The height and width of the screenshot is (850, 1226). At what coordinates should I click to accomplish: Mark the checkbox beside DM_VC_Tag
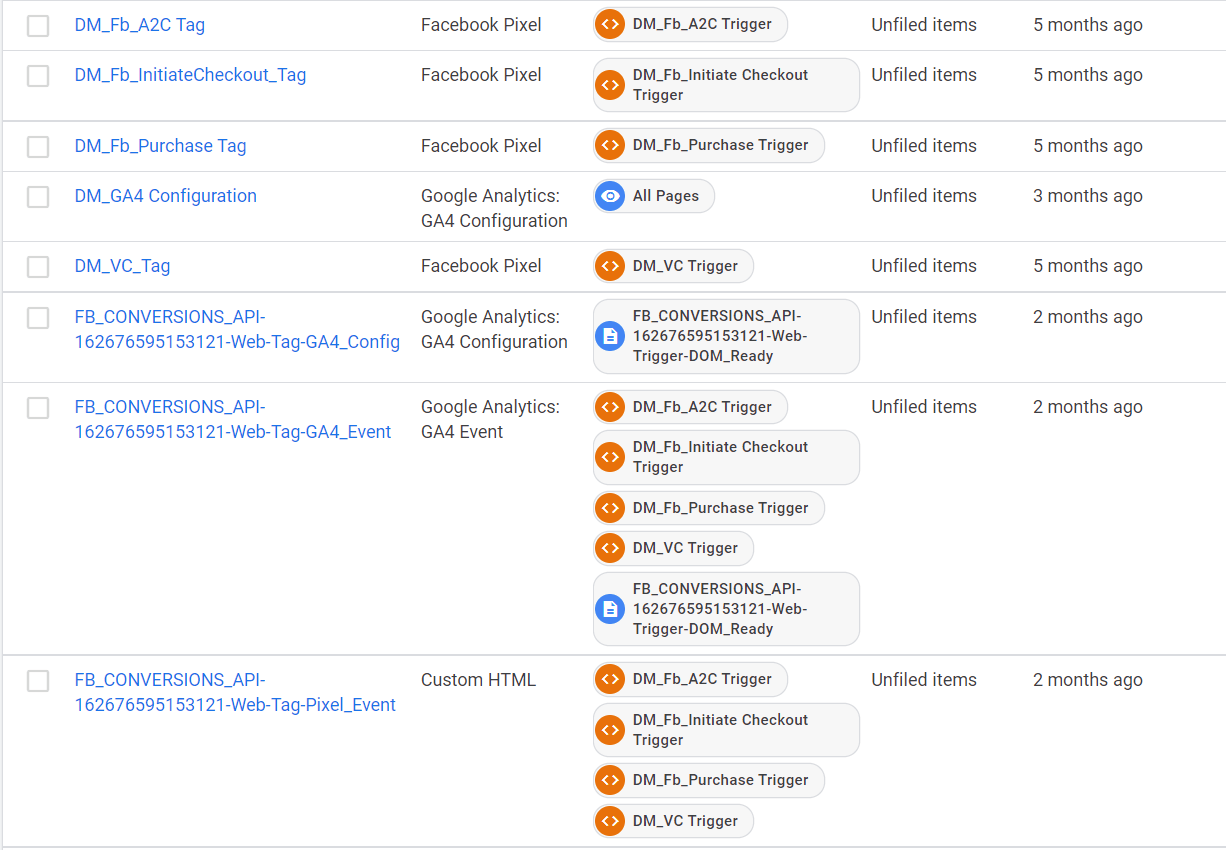(38, 267)
